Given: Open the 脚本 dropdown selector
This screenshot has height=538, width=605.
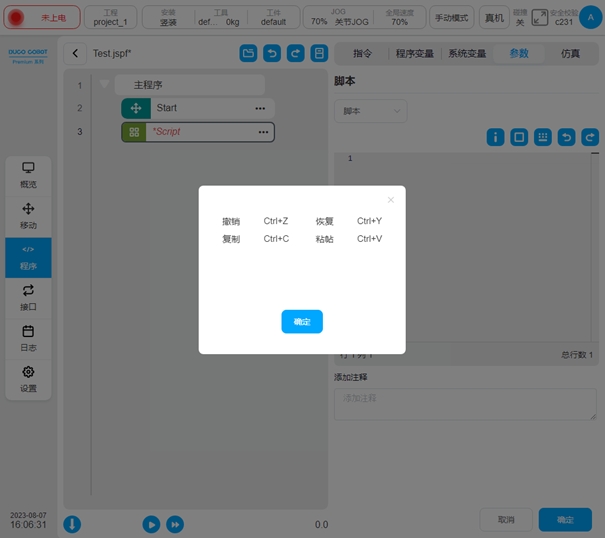Looking at the screenshot, I should coord(370,111).
